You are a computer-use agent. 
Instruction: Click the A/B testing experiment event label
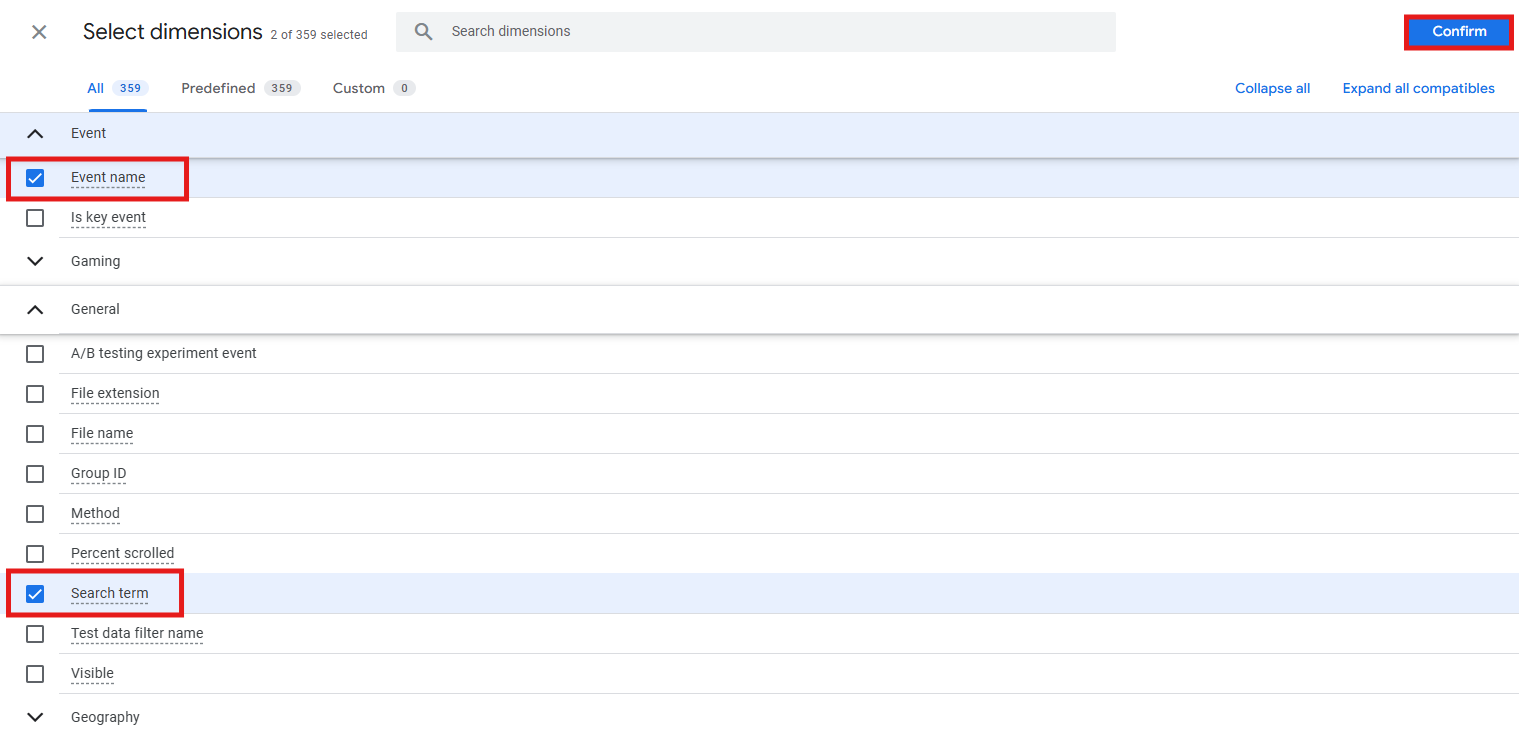164,353
